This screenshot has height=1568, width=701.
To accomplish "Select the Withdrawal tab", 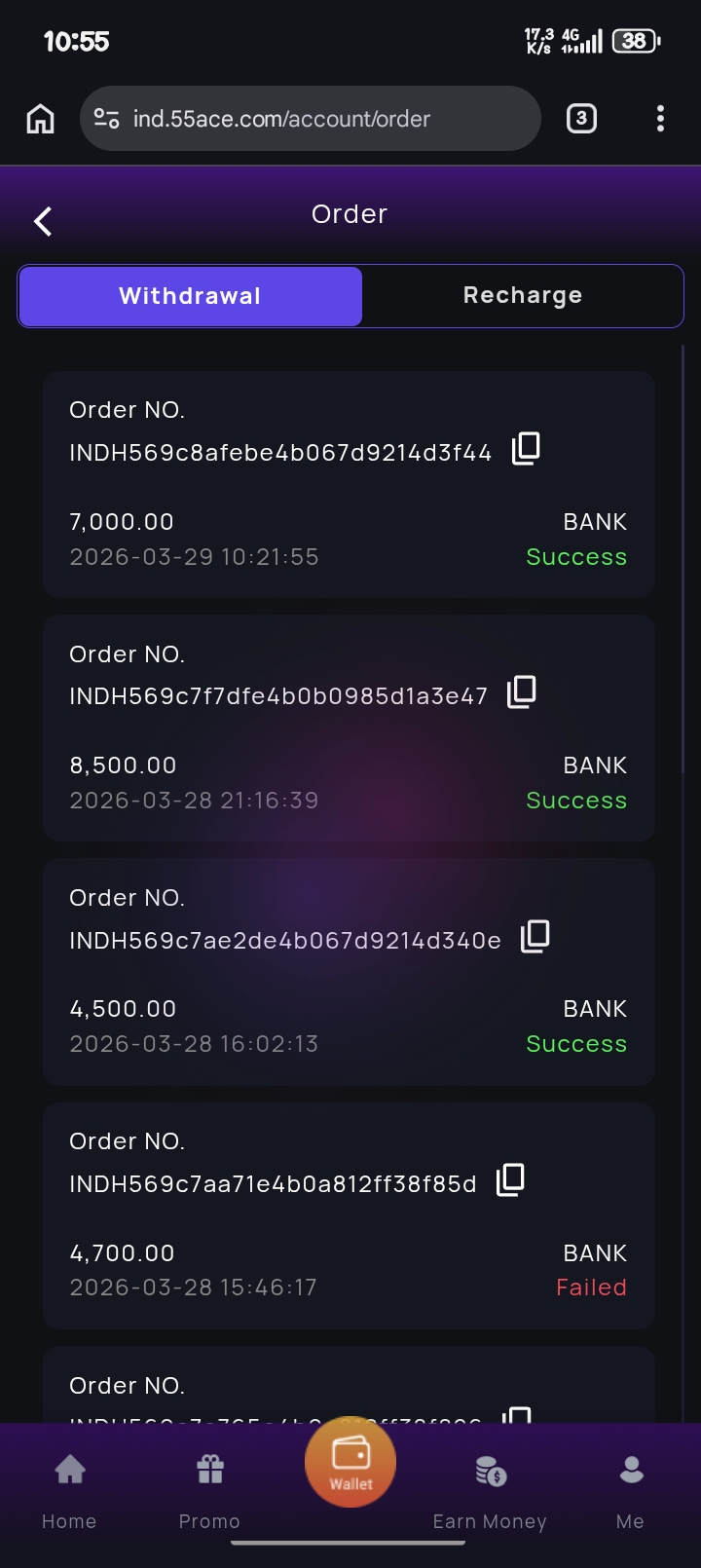I will (x=191, y=296).
